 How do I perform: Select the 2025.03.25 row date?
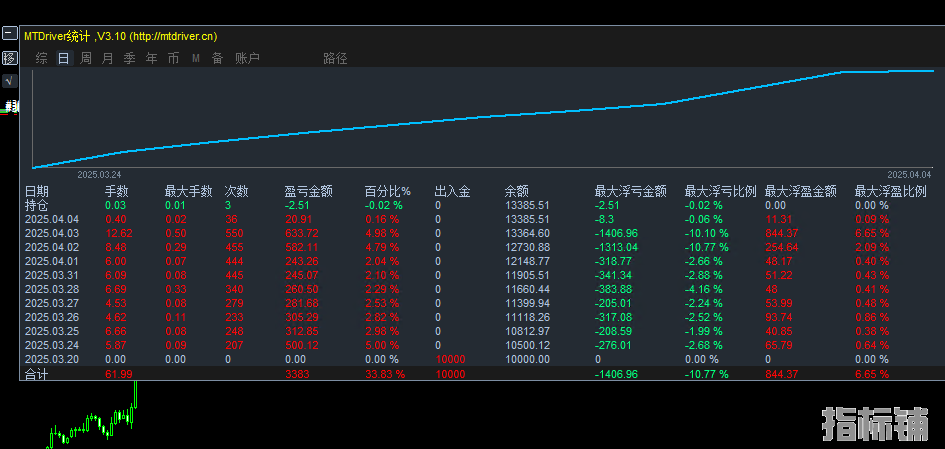point(52,331)
